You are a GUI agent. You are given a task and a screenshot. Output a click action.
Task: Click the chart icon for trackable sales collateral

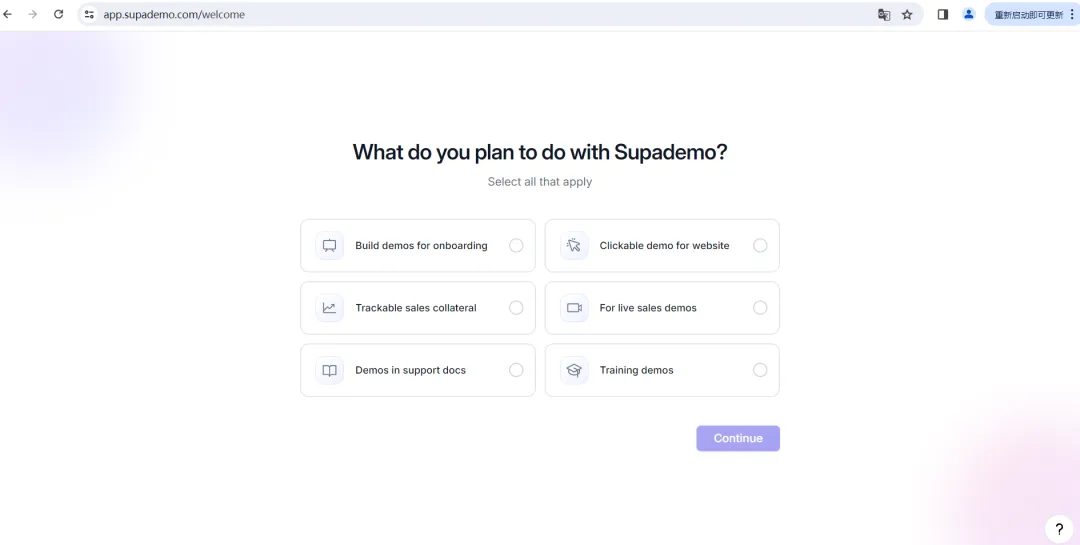click(329, 308)
